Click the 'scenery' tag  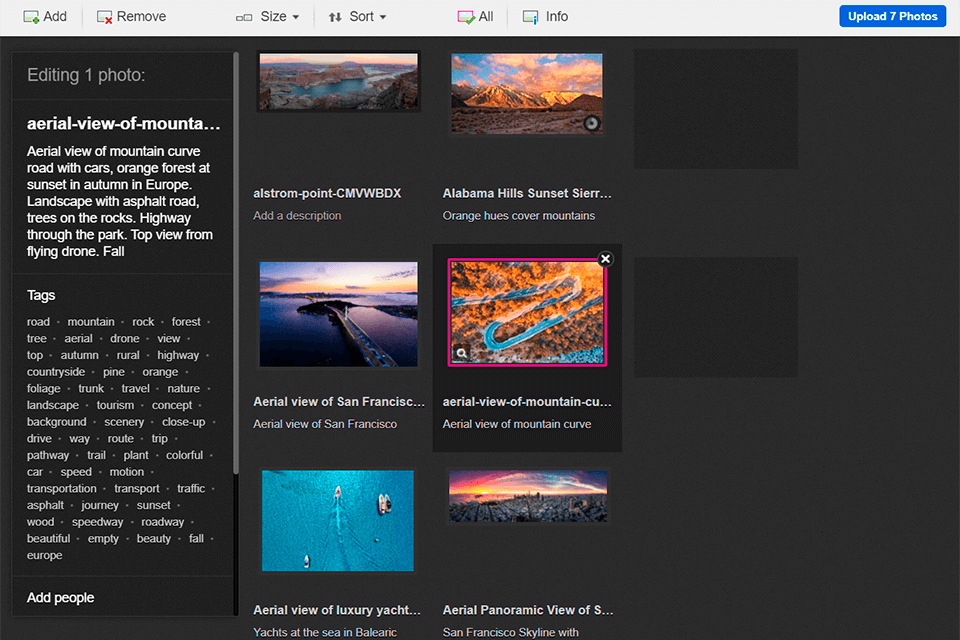point(124,422)
